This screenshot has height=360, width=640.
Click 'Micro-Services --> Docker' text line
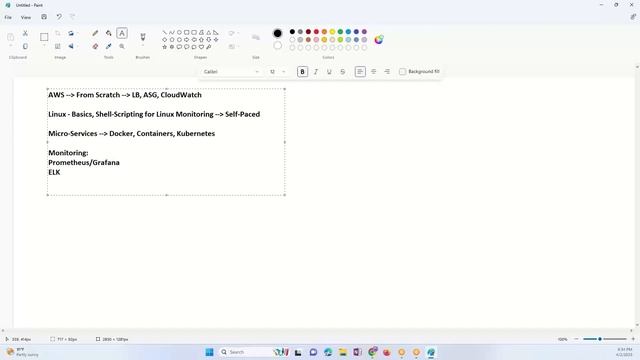coord(131,134)
